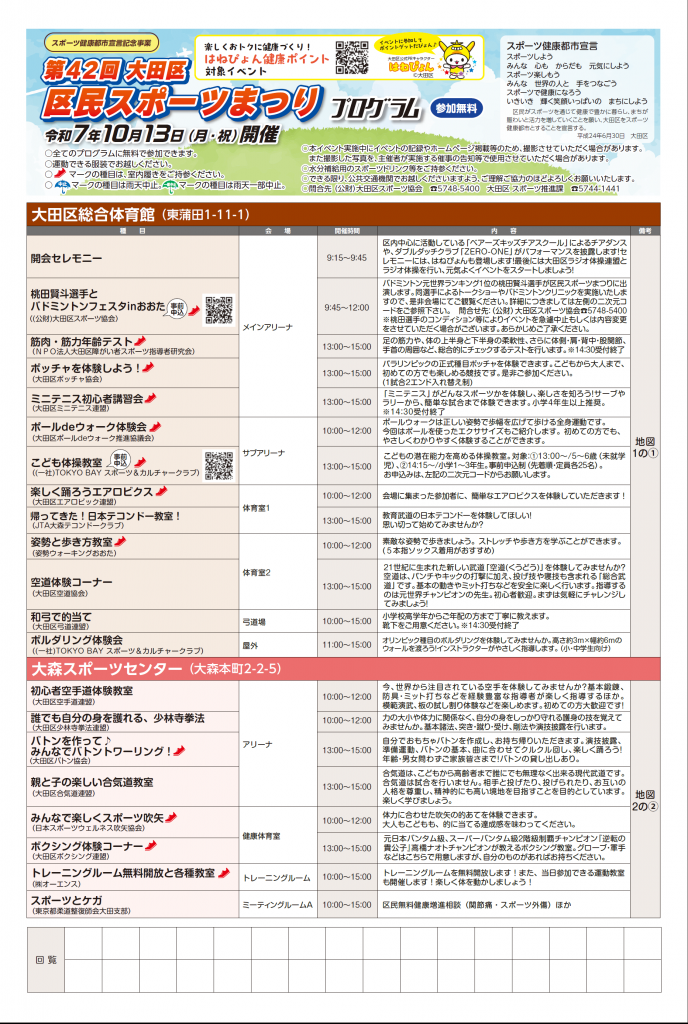Click the 地図2の② remarks cell
Screen dimensions: 688x1024
[644, 800]
